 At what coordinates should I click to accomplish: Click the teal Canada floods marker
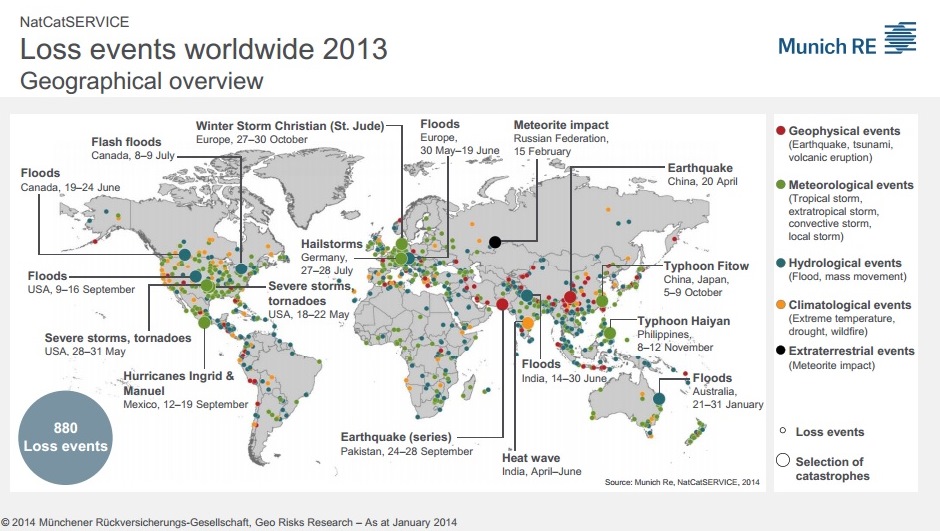[184, 255]
